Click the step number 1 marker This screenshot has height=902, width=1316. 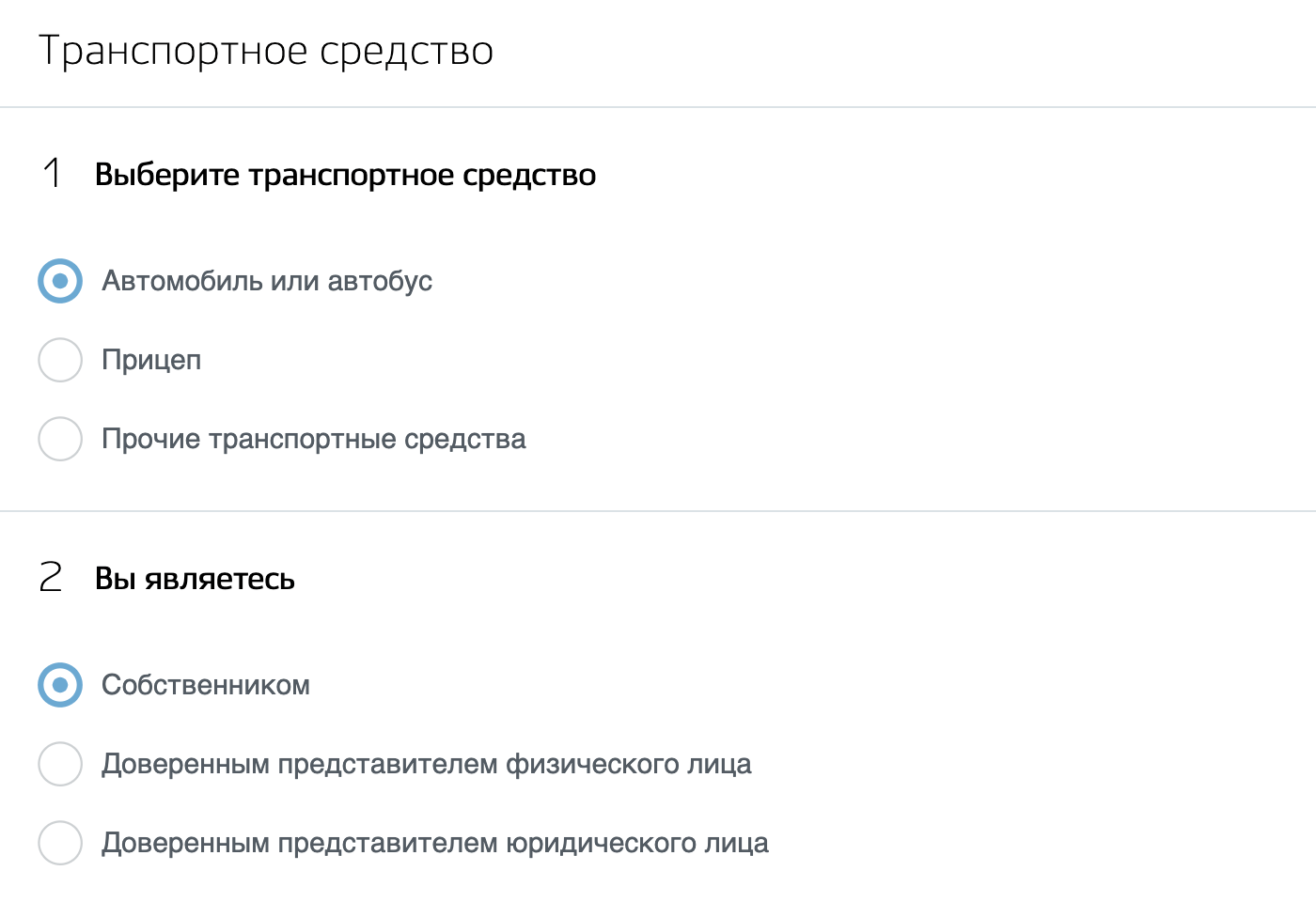(x=52, y=174)
